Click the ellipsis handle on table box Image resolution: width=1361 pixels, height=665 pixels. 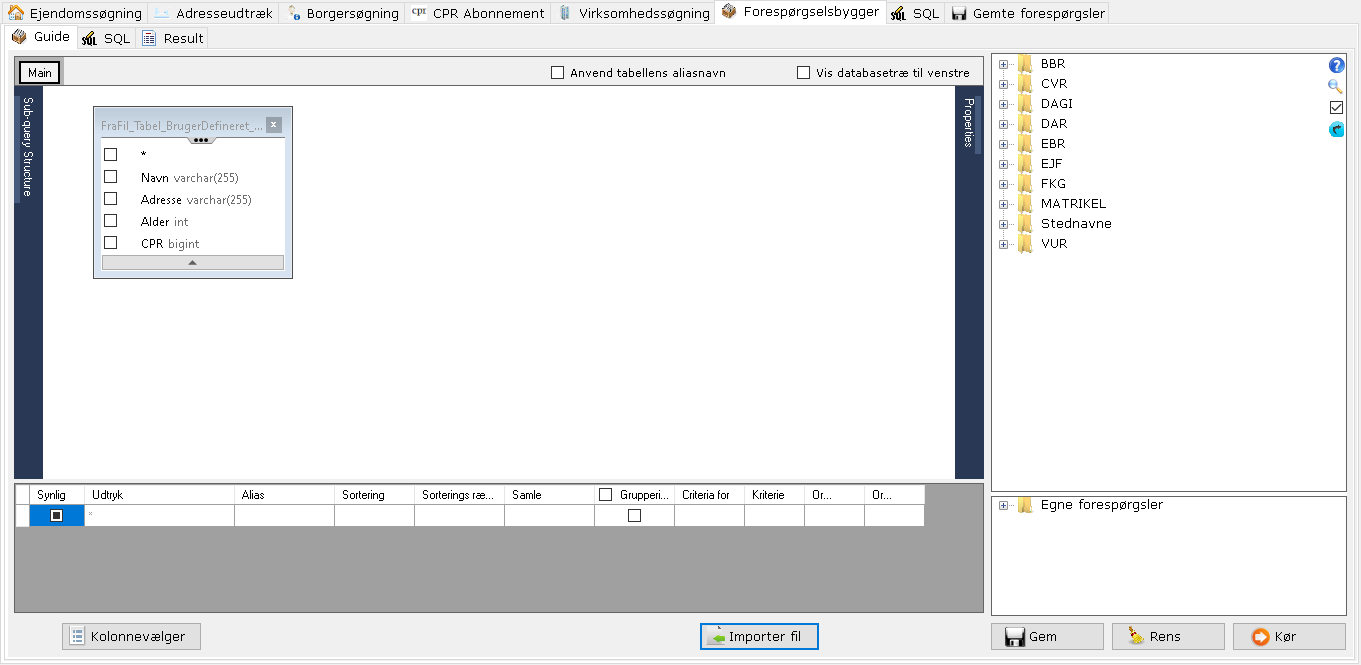[201, 140]
